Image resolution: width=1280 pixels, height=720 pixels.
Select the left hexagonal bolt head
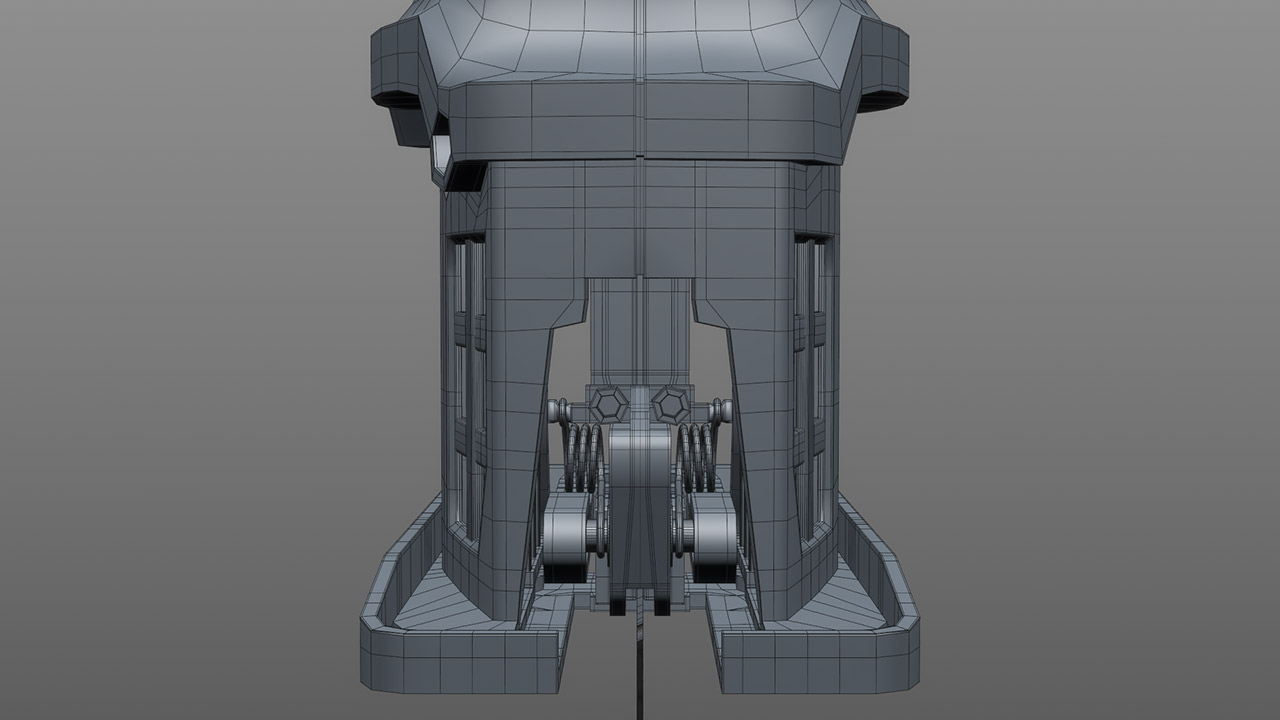(607, 405)
